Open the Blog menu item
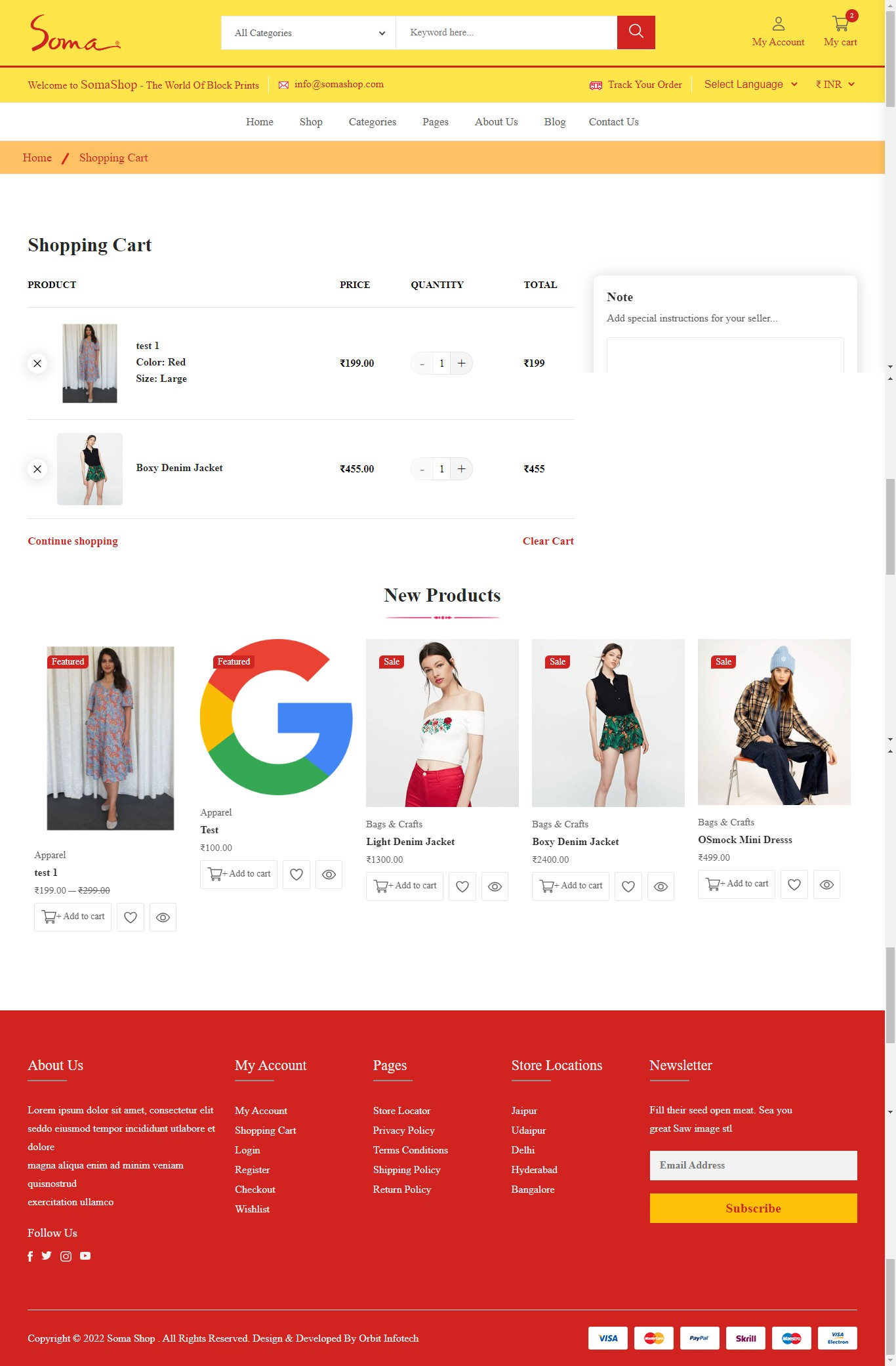Screen dimensions: 896x1366 click(x=555, y=122)
